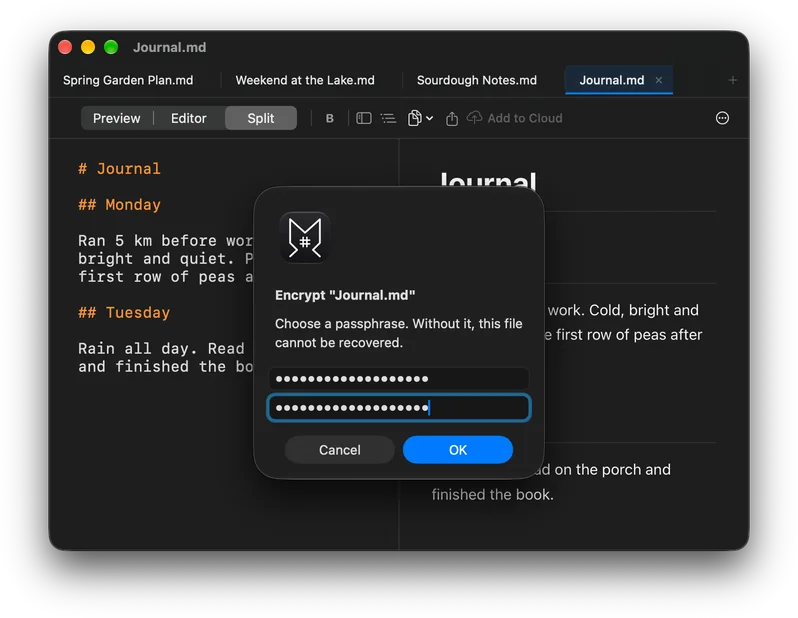Viewport: 798px width, 618px height.
Task: Close the Journal.md tab
Action: [659, 80]
